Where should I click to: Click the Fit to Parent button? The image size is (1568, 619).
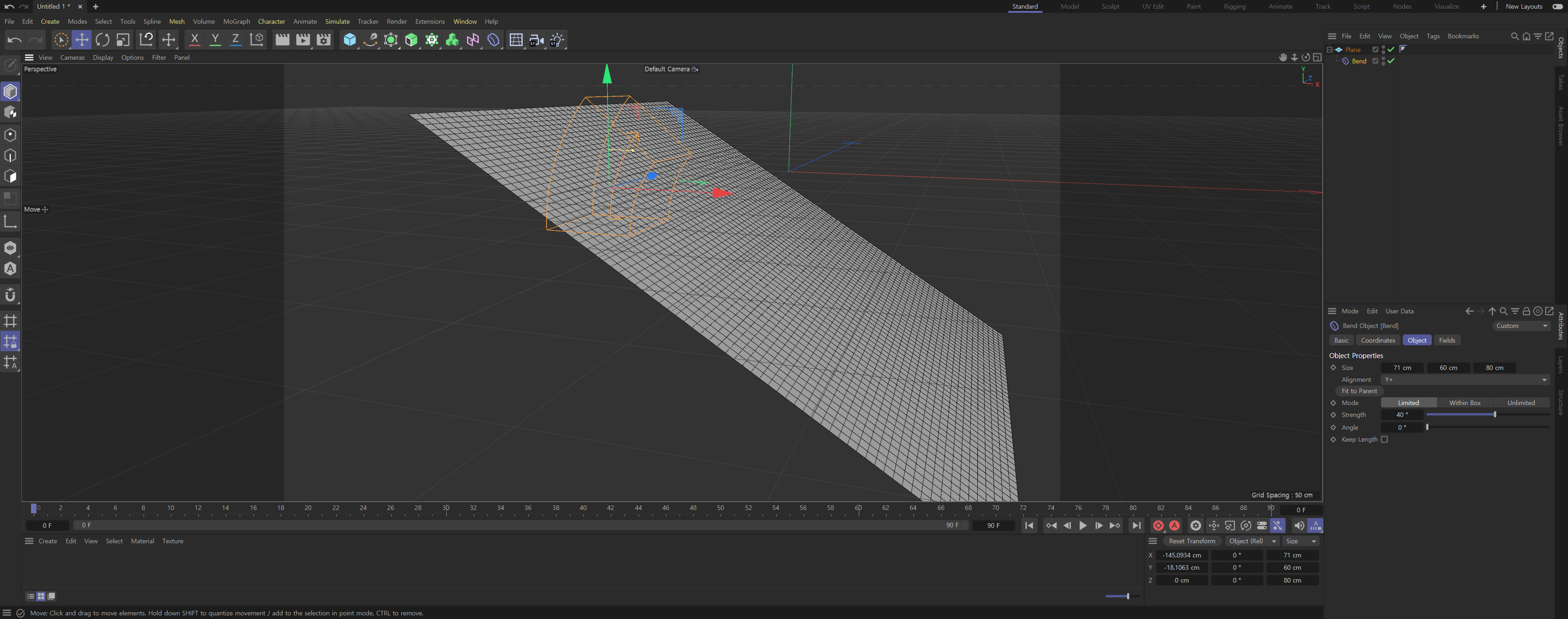click(x=1359, y=390)
